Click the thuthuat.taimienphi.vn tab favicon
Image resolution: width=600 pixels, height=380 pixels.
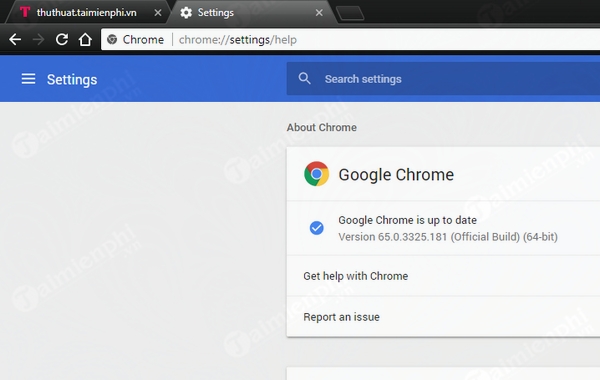[25, 12]
